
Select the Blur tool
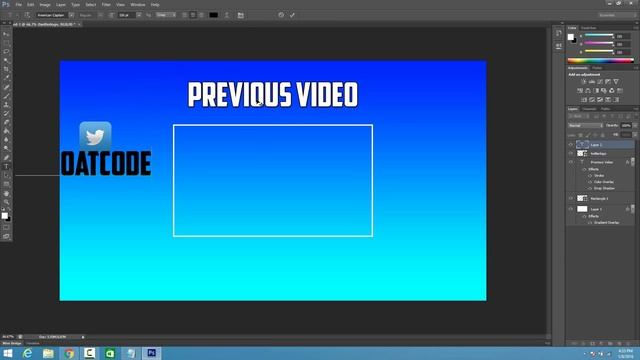(x=6, y=140)
